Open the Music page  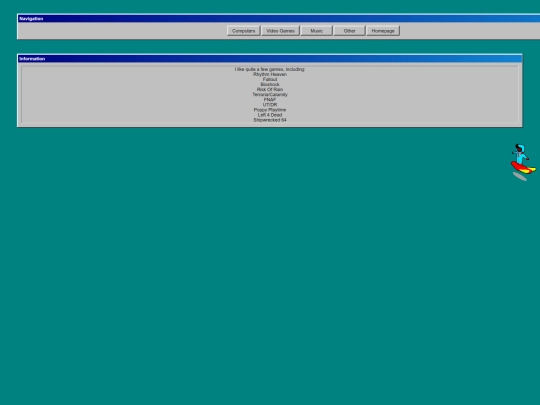(316, 31)
